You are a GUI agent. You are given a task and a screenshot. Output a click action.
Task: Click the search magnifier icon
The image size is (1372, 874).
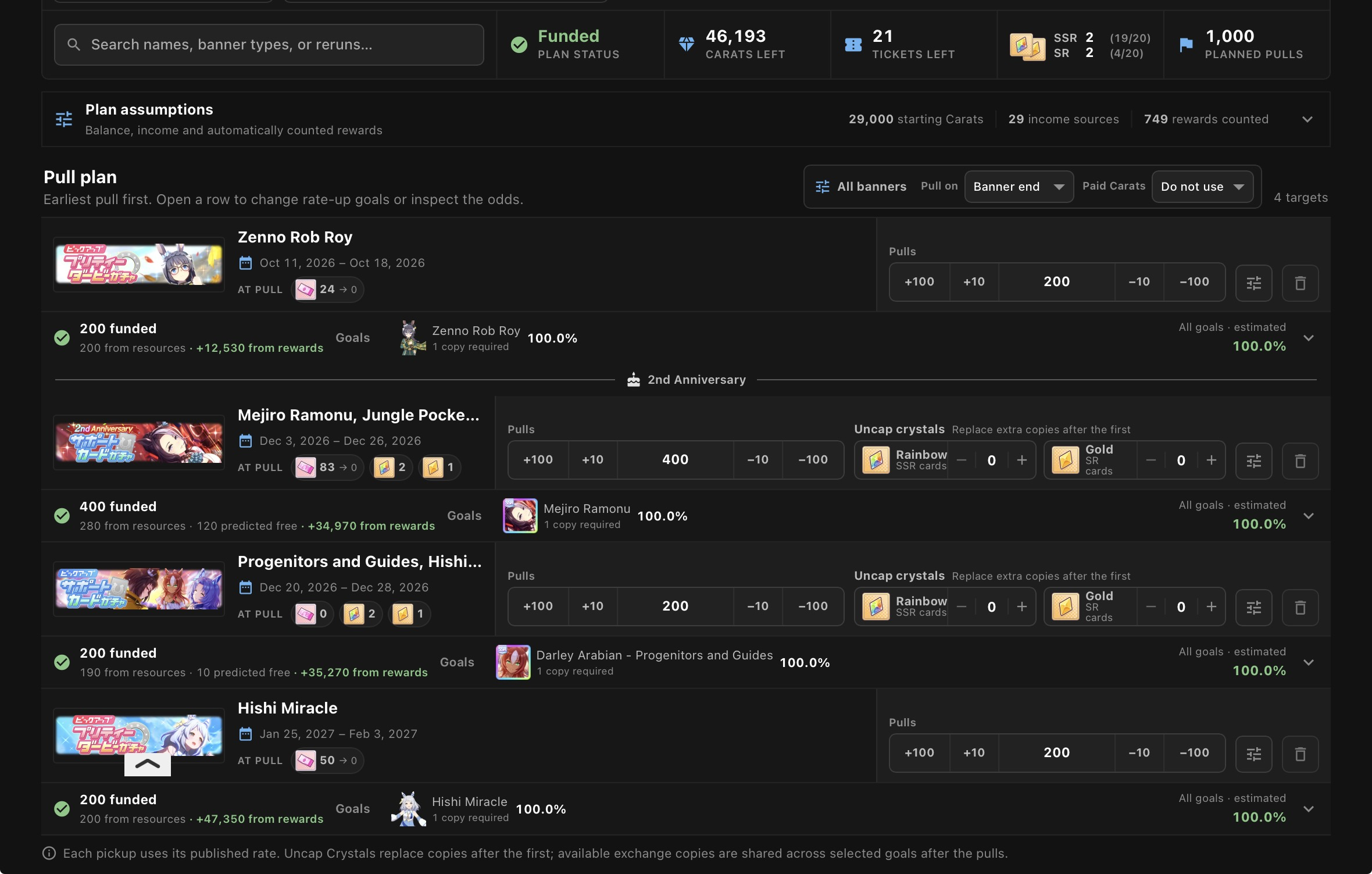[74, 44]
